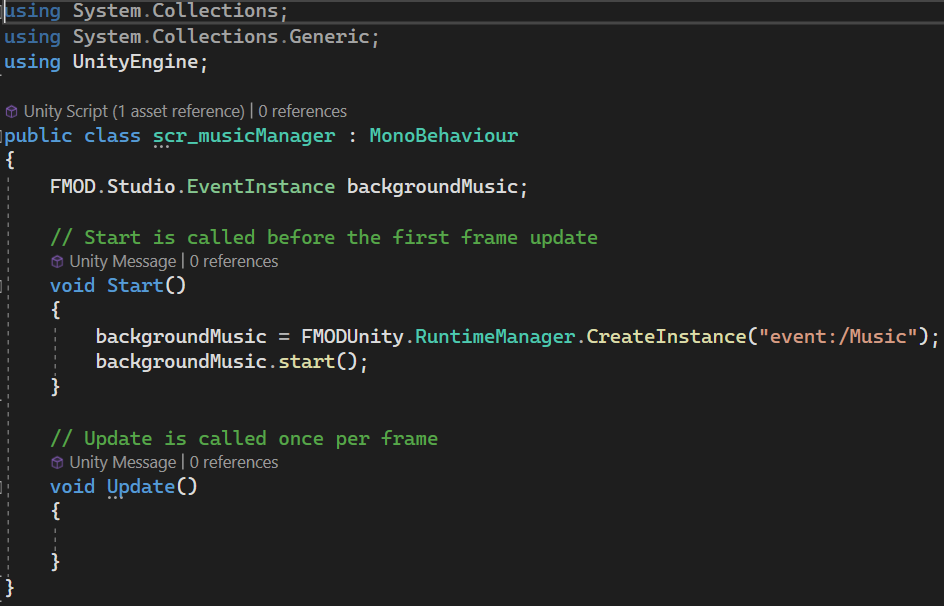
Task: Click the scr_musicManager class name
Action: (244, 135)
